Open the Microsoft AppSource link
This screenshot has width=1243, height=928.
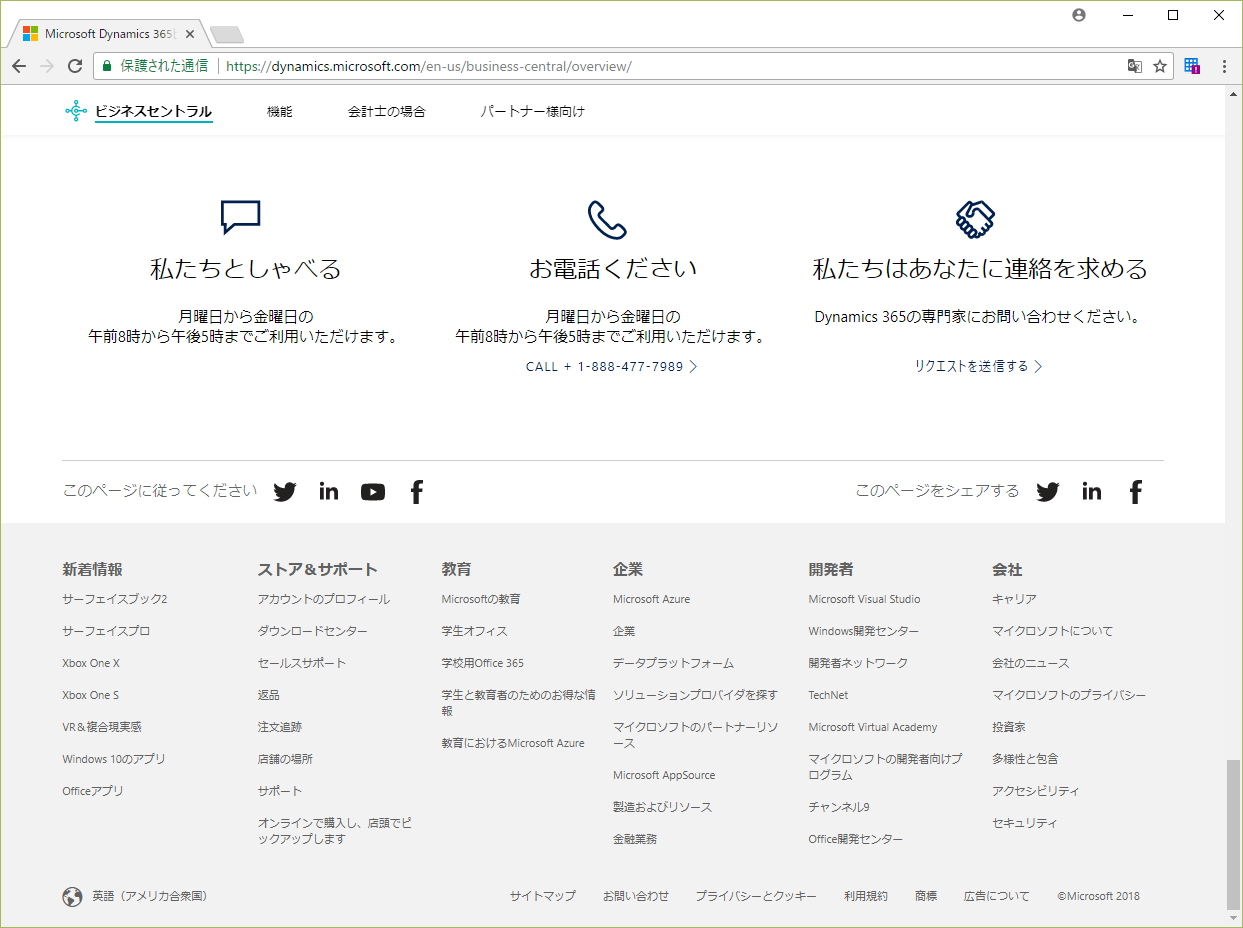664,775
